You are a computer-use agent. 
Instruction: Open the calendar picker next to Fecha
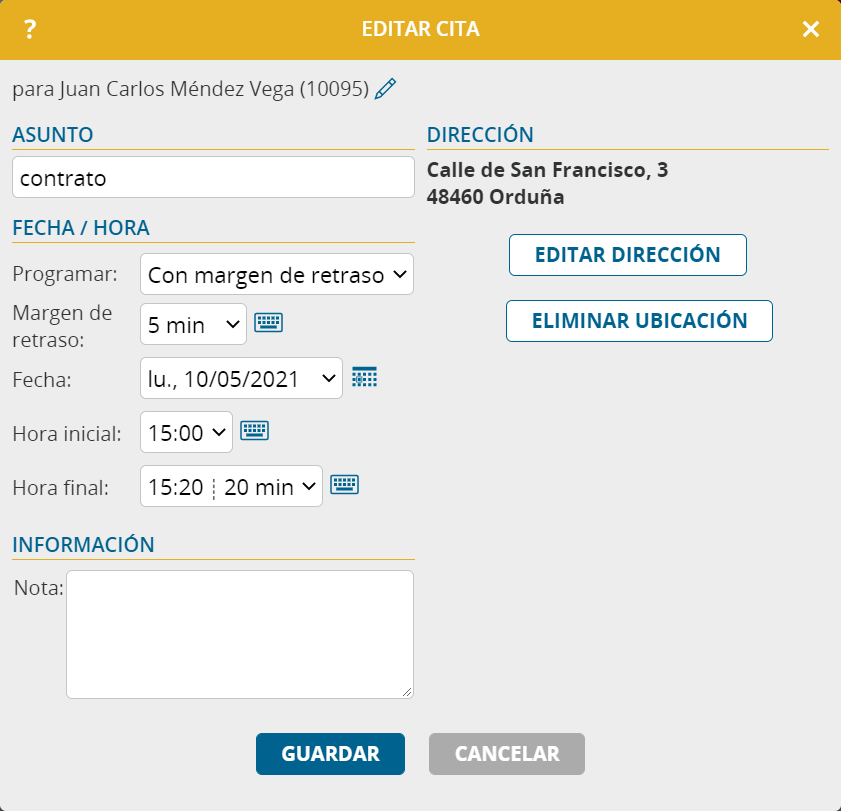[x=365, y=377]
